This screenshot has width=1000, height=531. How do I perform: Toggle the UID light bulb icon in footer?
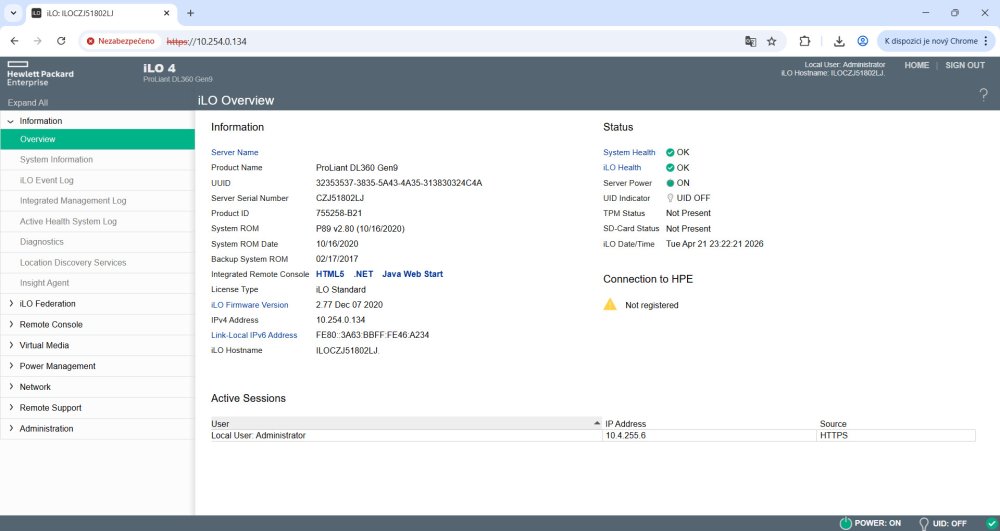pos(924,523)
